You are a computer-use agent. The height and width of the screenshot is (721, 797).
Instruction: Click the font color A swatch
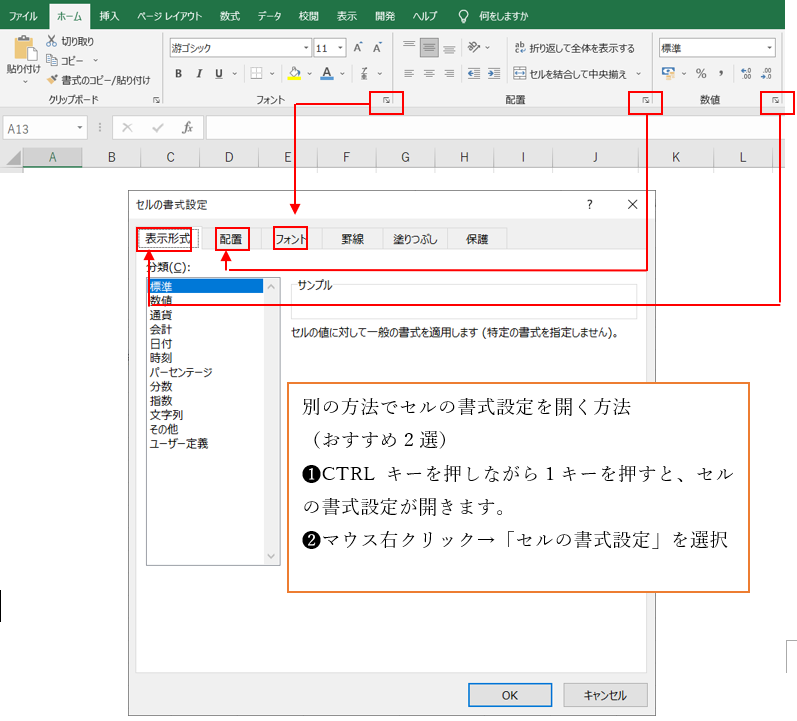tap(327, 73)
